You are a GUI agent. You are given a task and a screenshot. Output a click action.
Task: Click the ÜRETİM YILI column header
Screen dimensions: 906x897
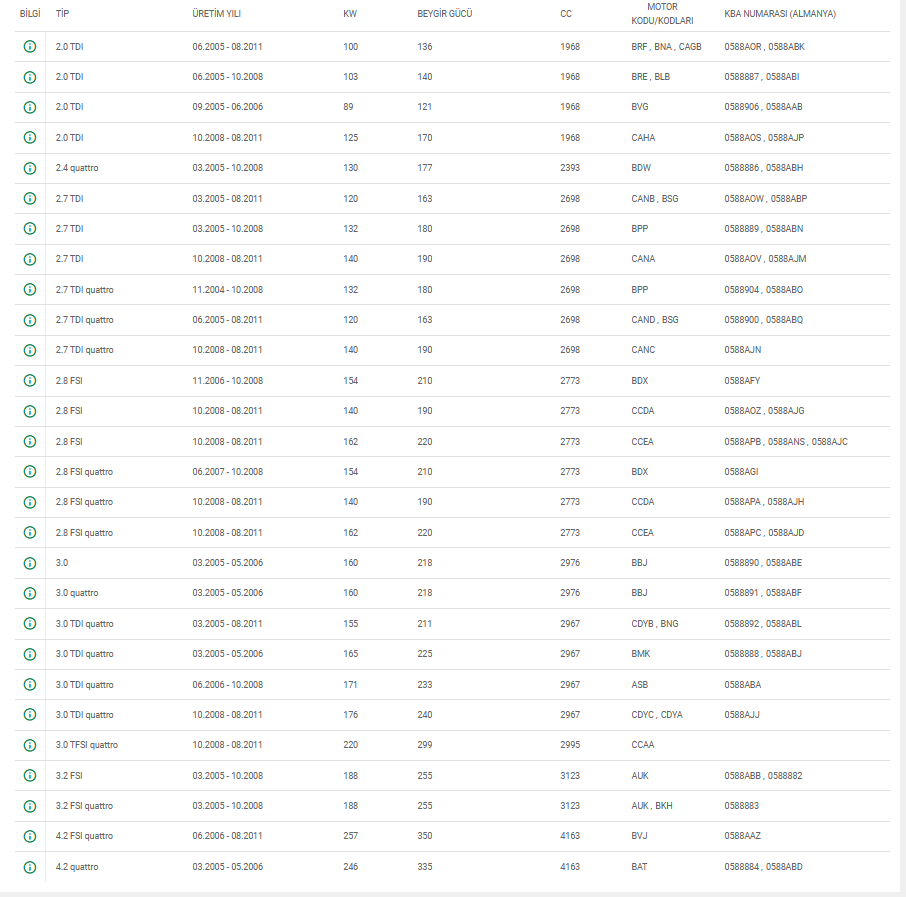click(216, 14)
